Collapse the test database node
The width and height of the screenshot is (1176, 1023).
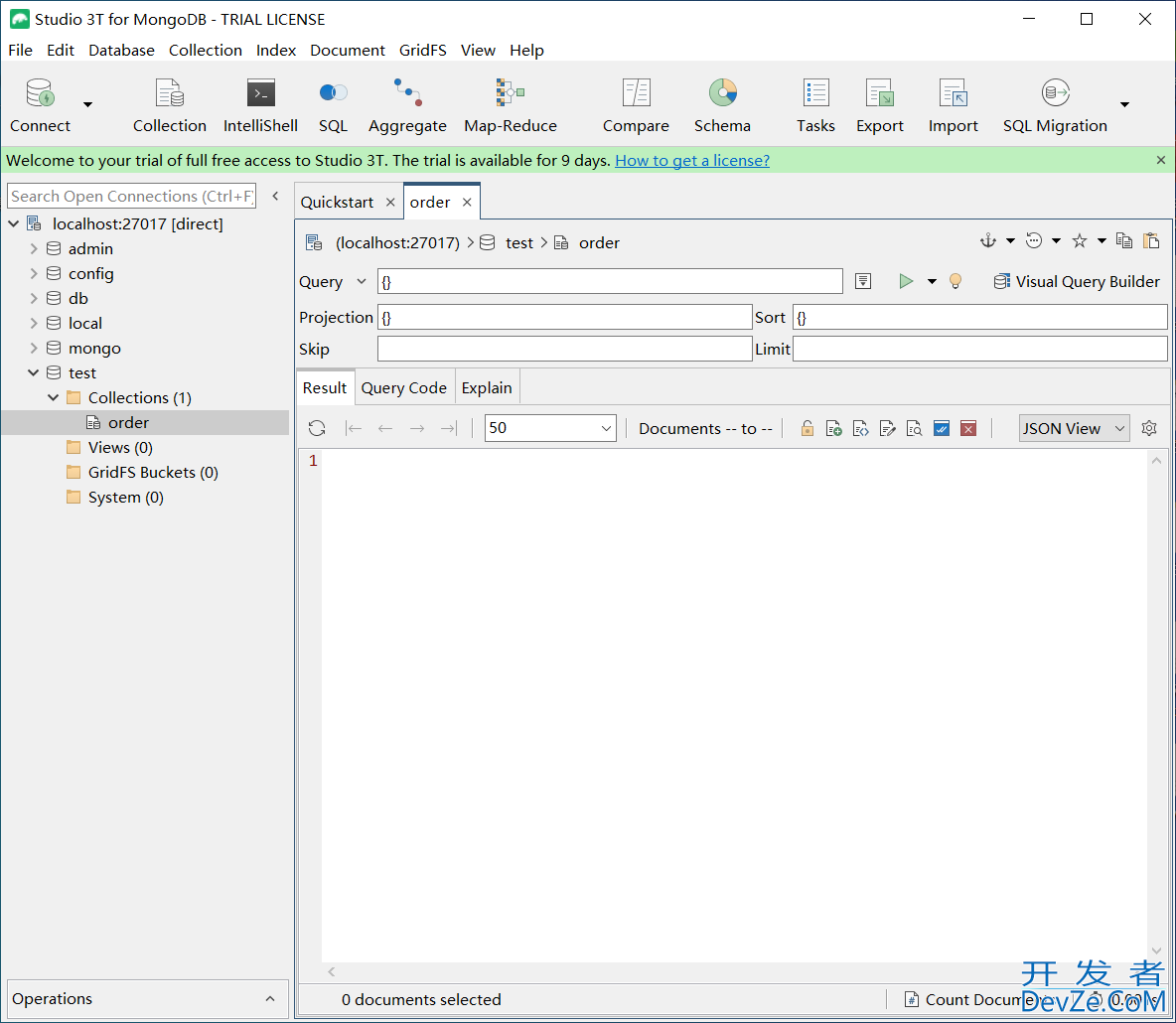[x=33, y=372]
